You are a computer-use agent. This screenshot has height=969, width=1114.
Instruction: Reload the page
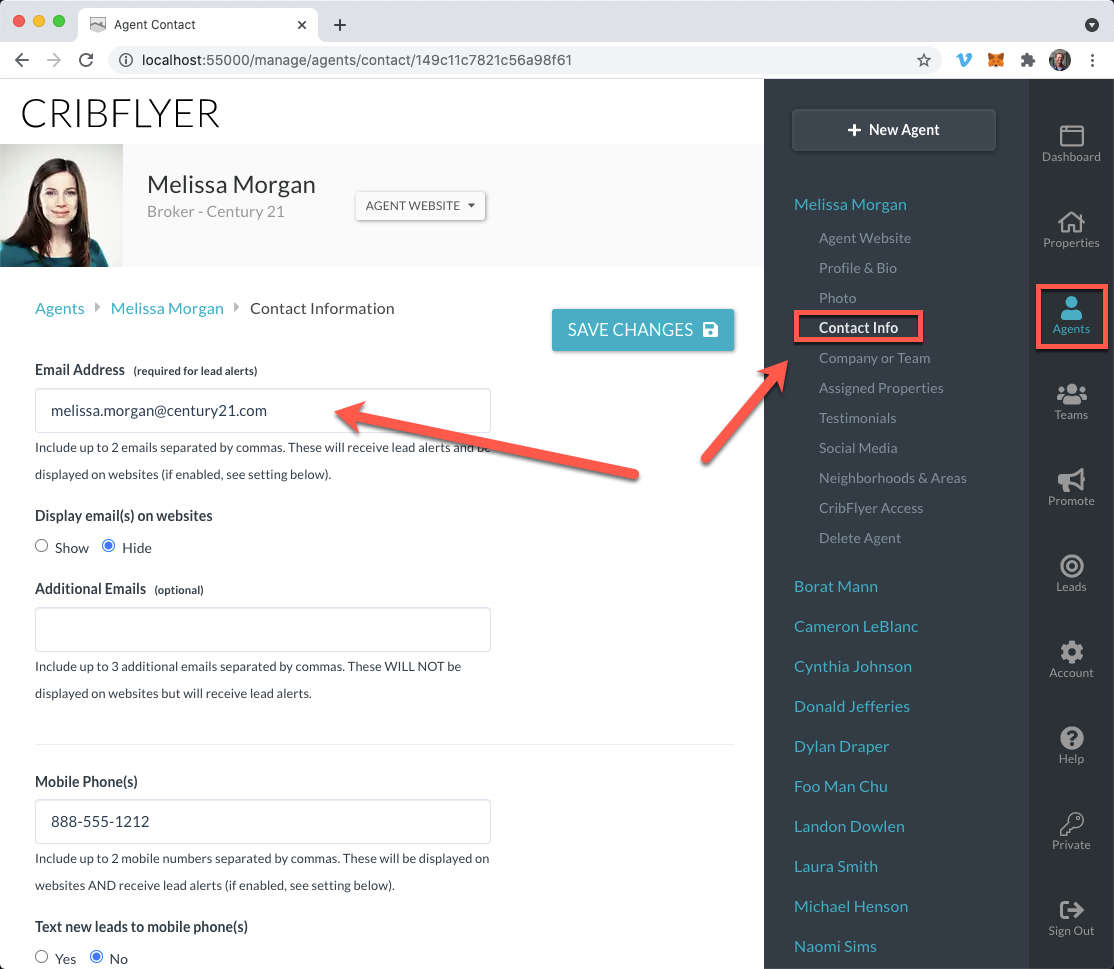pos(86,60)
